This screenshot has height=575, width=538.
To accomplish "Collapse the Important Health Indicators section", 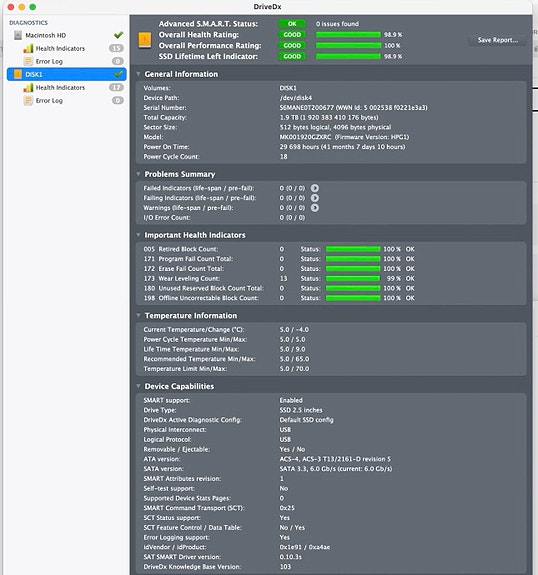I will pos(138,235).
